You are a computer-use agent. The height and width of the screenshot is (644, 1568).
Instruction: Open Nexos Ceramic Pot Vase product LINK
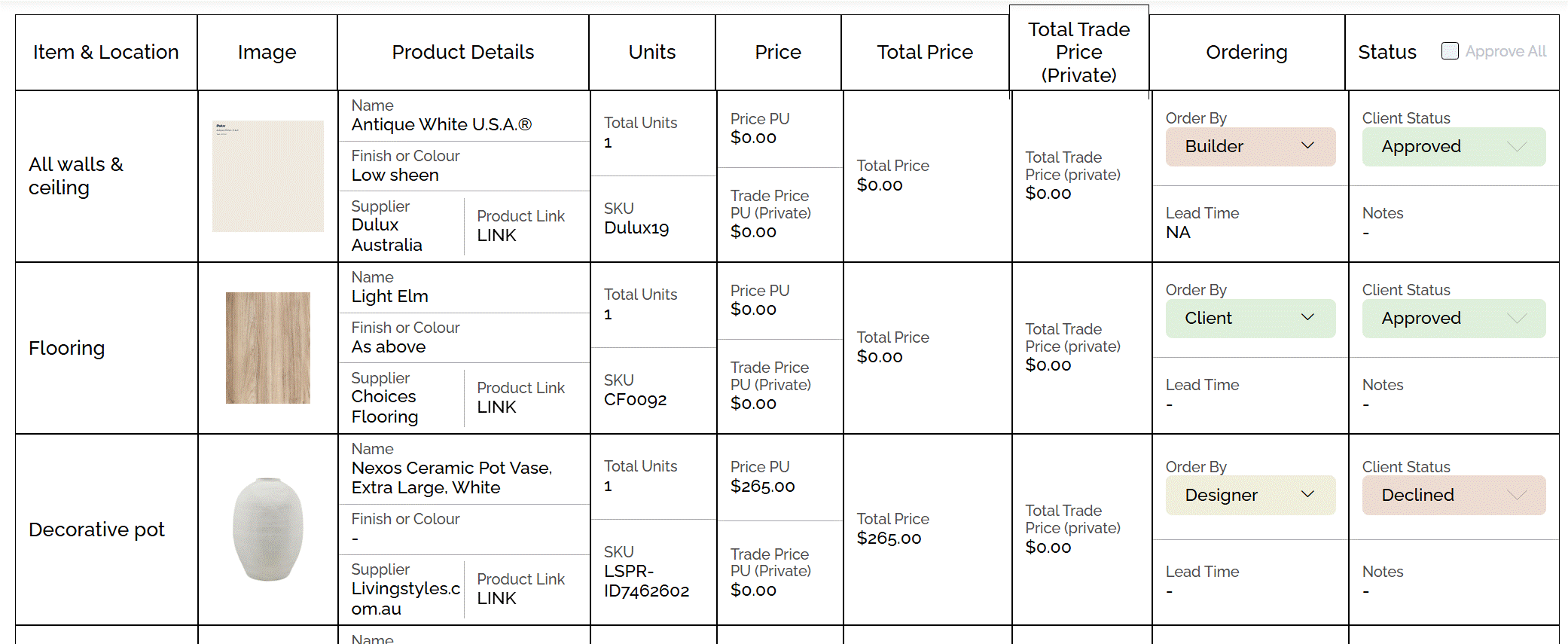click(x=497, y=599)
